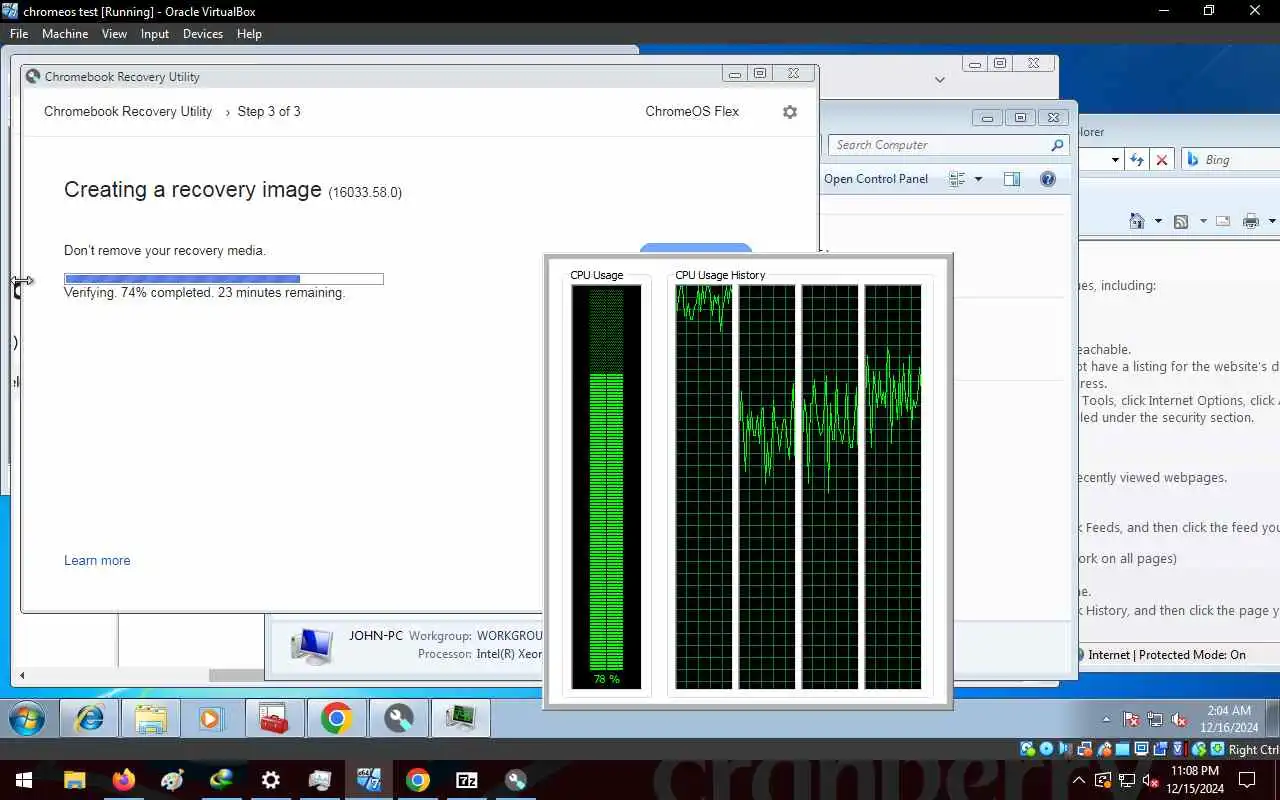Launch Firefox from the host taskbar
The width and height of the screenshot is (1280, 800).
pos(123,780)
